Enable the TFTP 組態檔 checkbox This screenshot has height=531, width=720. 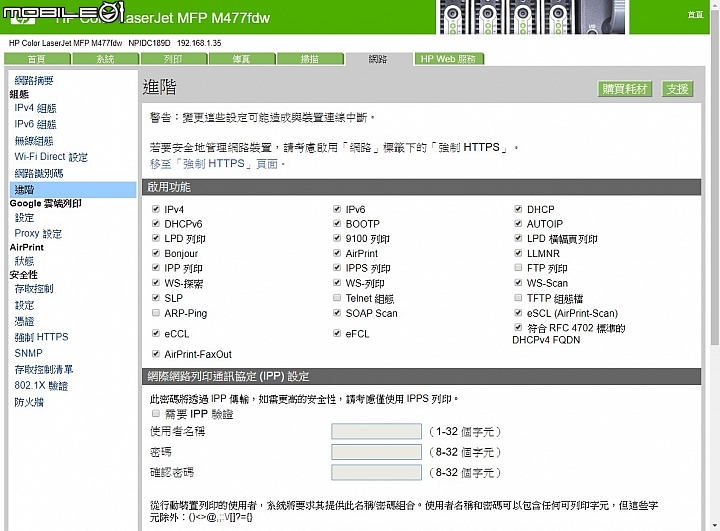click(x=518, y=298)
